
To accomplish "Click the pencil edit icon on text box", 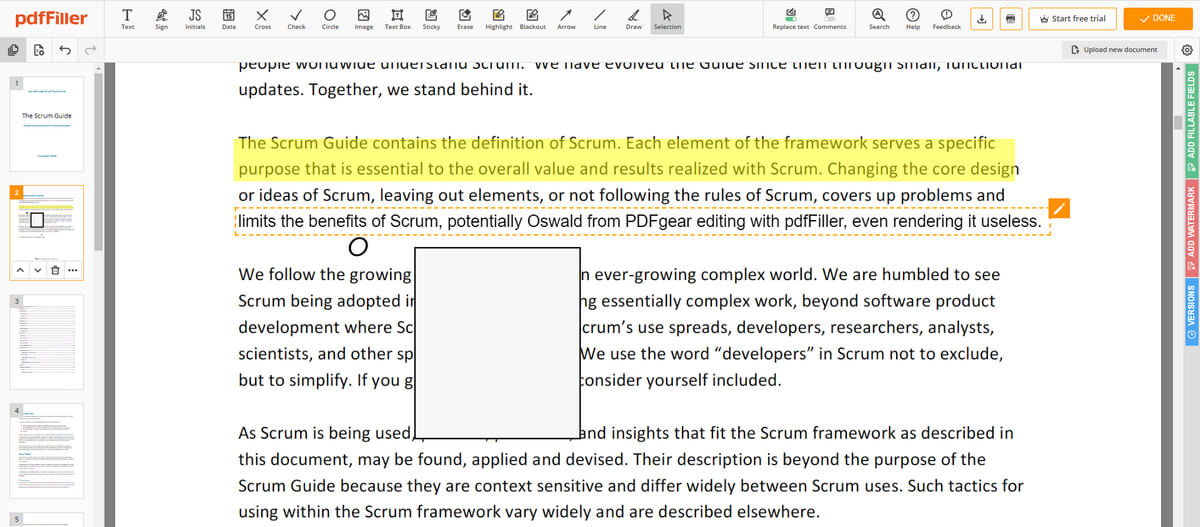I will coord(1060,208).
